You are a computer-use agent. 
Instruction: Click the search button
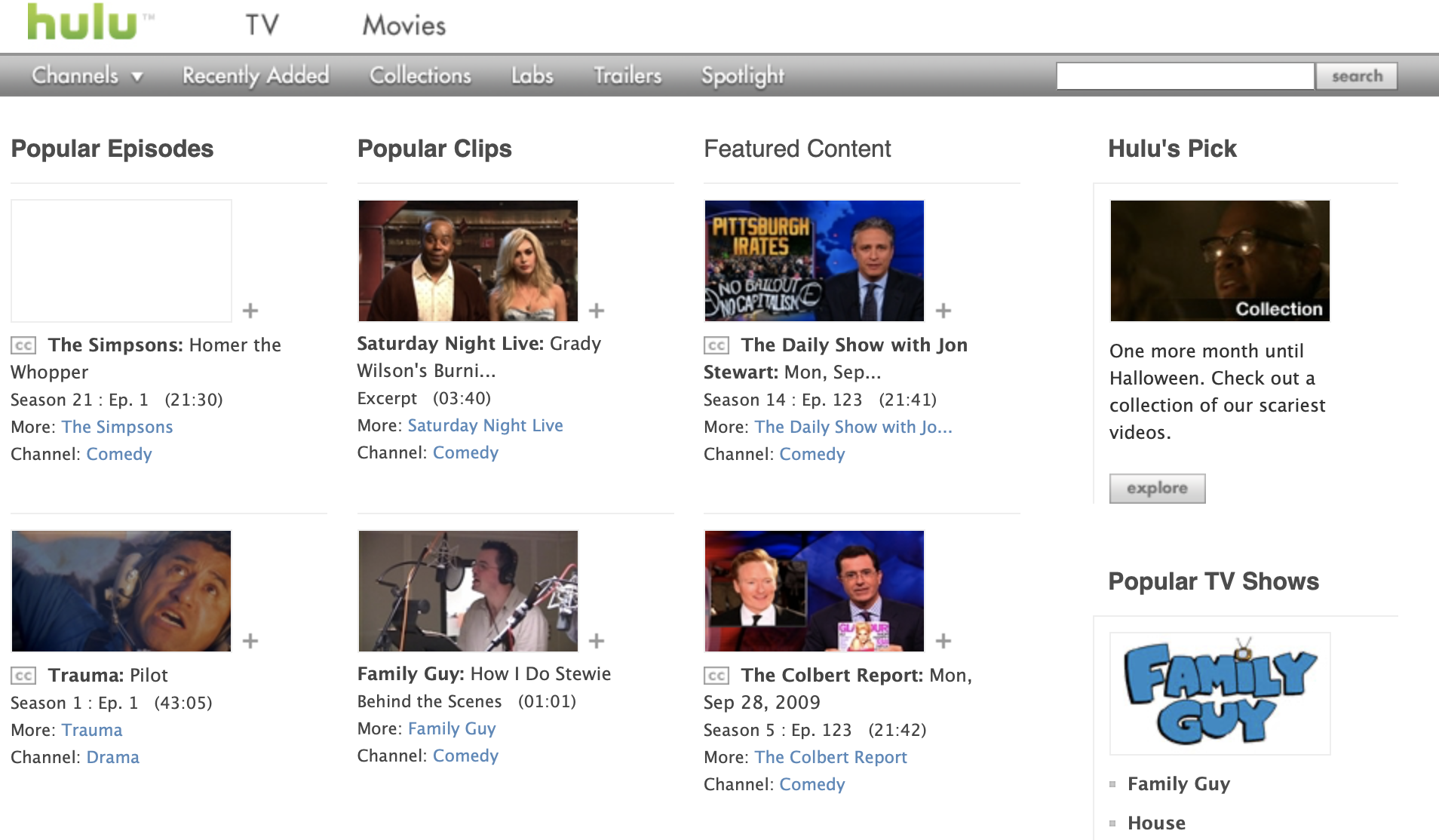(1357, 76)
